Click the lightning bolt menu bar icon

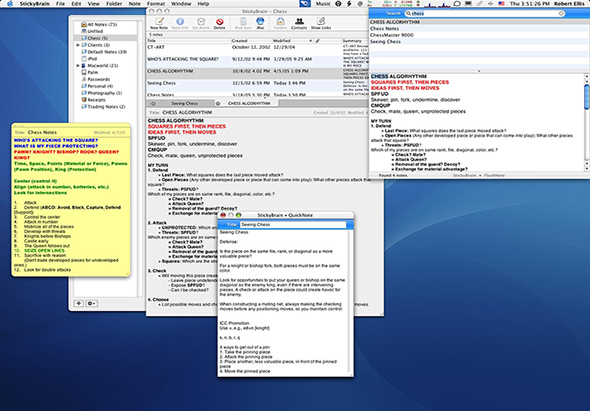[349, 4]
